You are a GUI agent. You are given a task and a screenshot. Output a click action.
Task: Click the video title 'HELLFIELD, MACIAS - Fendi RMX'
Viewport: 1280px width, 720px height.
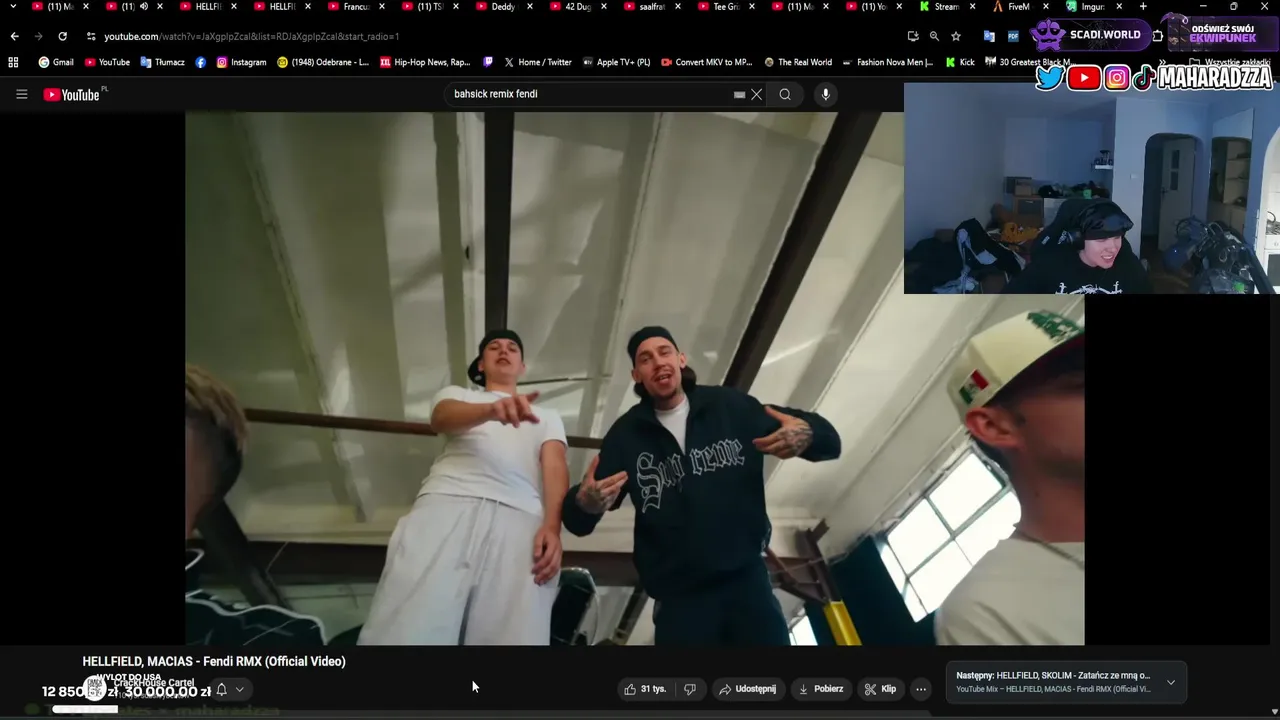pos(214,661)
